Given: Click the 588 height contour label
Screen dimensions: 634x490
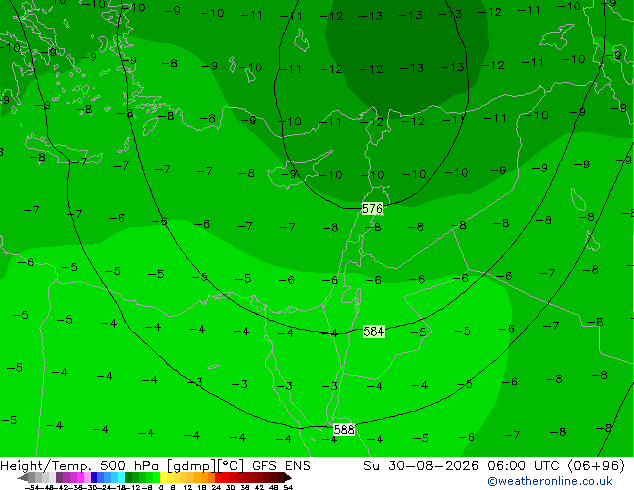Looking at the screenshot, I should [344, 429].
